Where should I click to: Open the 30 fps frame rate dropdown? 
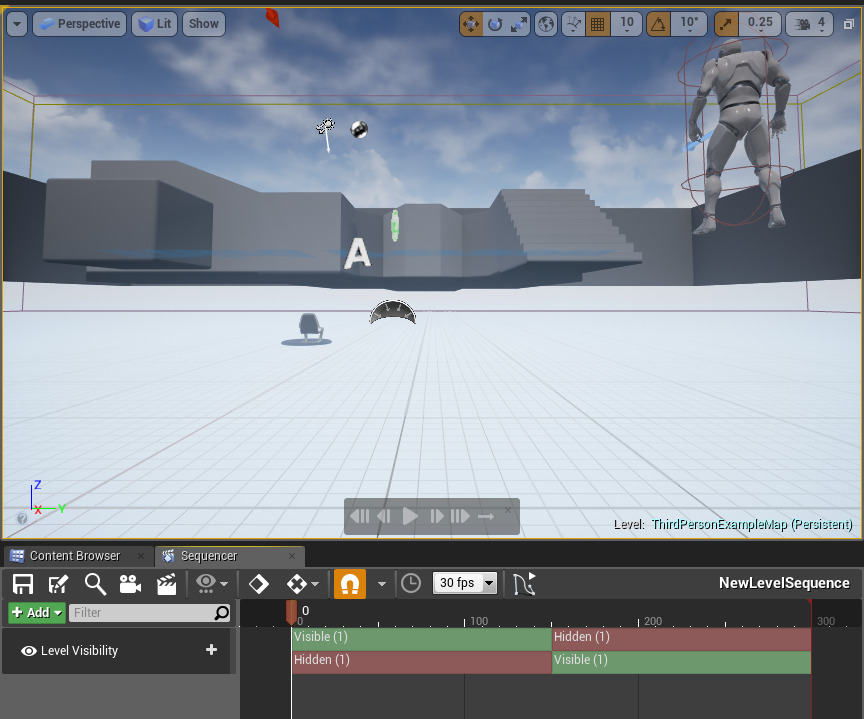tap(465, 583)
